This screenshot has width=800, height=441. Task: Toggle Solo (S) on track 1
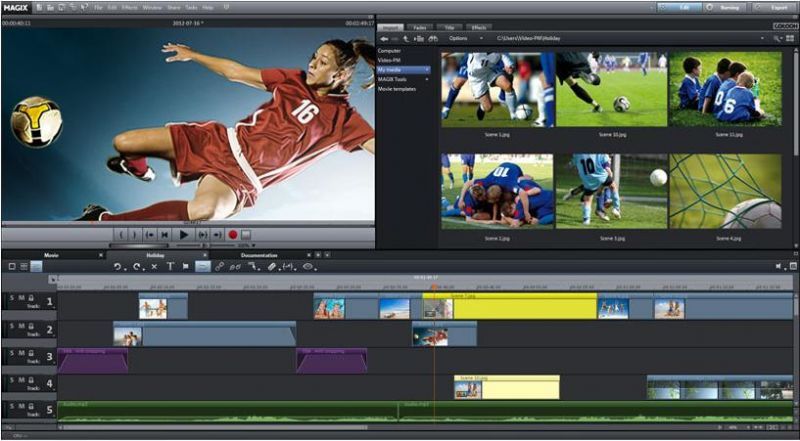(11, 298)
